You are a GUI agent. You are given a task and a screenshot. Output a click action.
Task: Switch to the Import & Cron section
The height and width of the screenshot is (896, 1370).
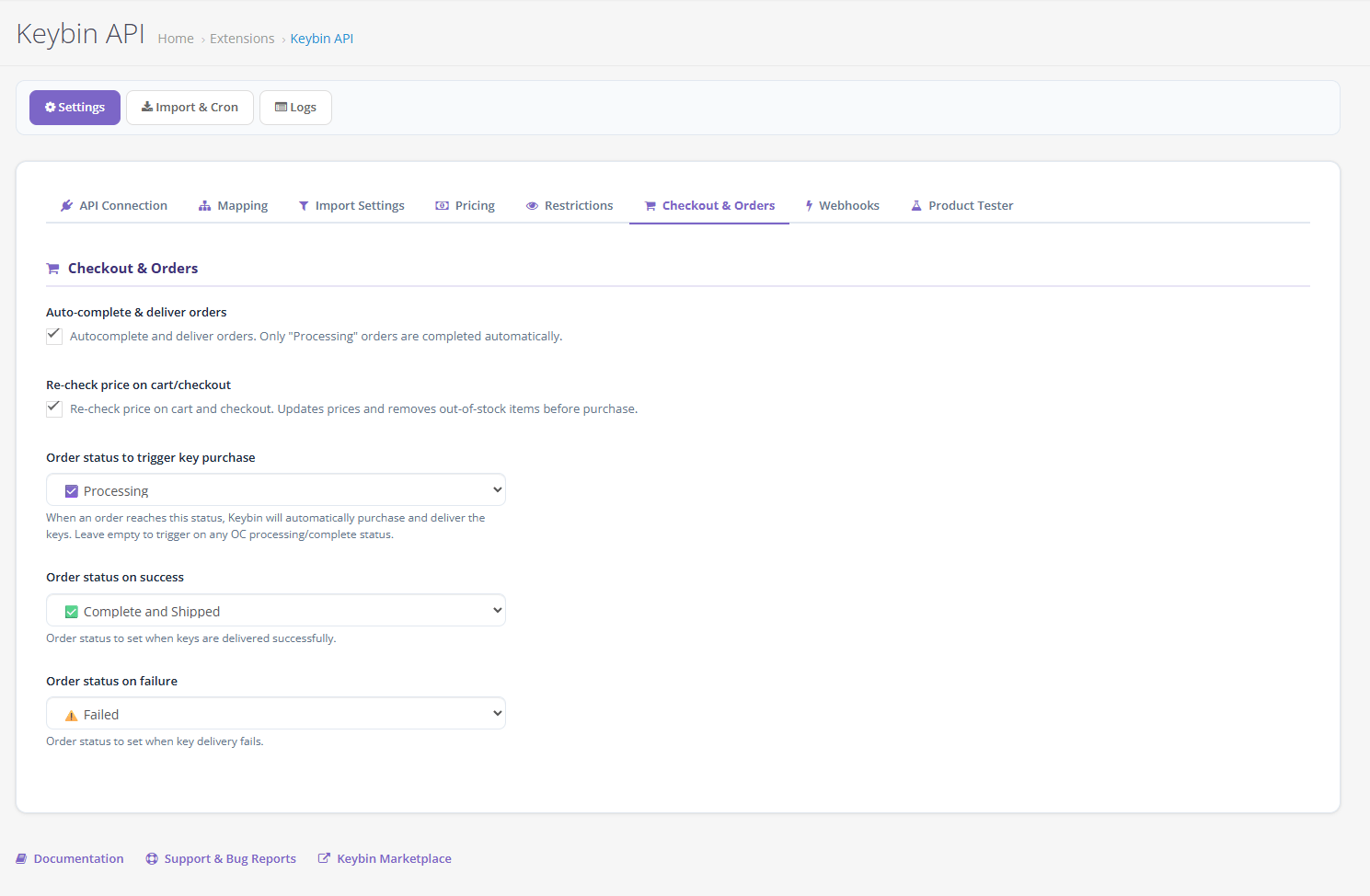tap(190, 108)
